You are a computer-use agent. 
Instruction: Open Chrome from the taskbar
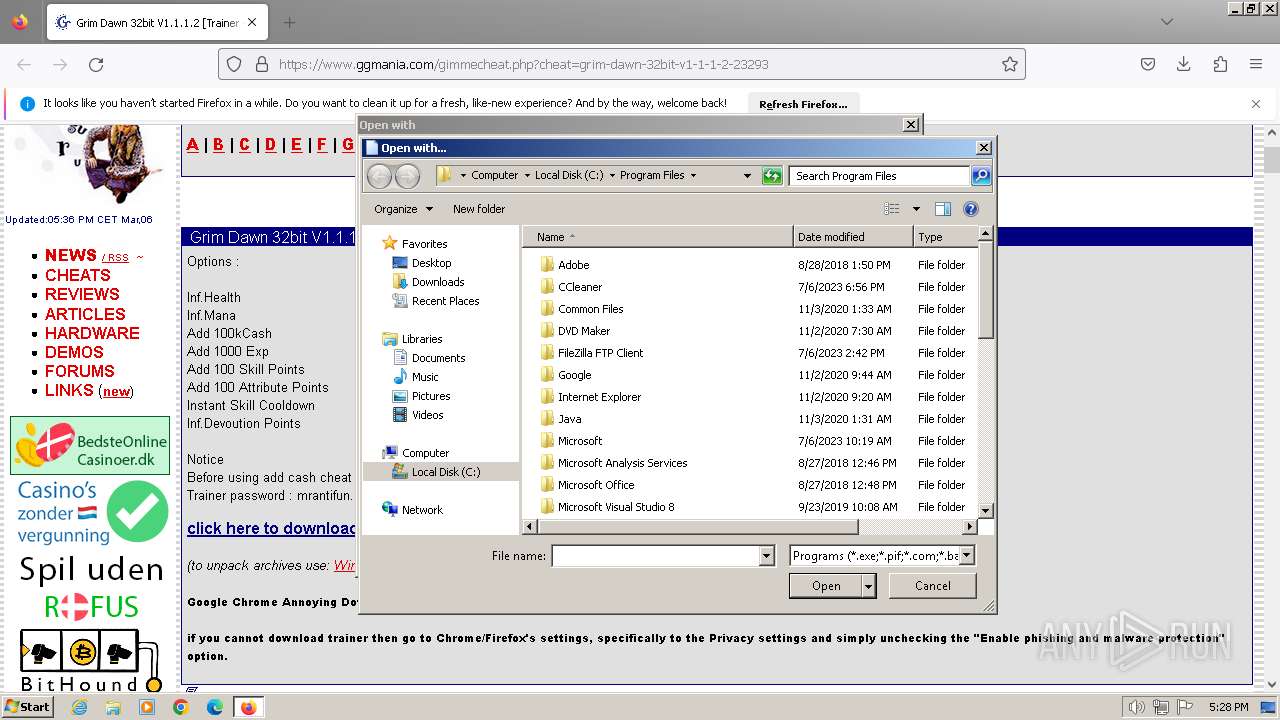pyautogui.click(x=181, y=707)
